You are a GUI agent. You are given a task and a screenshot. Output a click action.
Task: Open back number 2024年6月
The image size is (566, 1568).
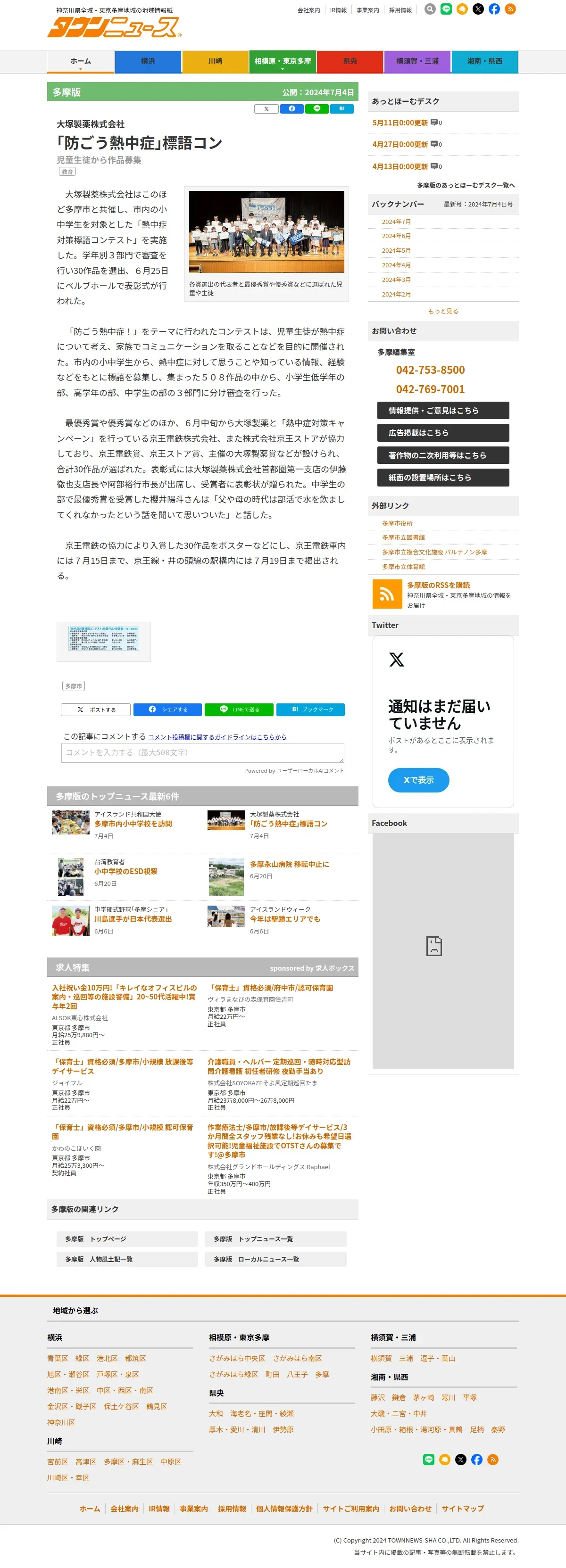pos(396,236)
